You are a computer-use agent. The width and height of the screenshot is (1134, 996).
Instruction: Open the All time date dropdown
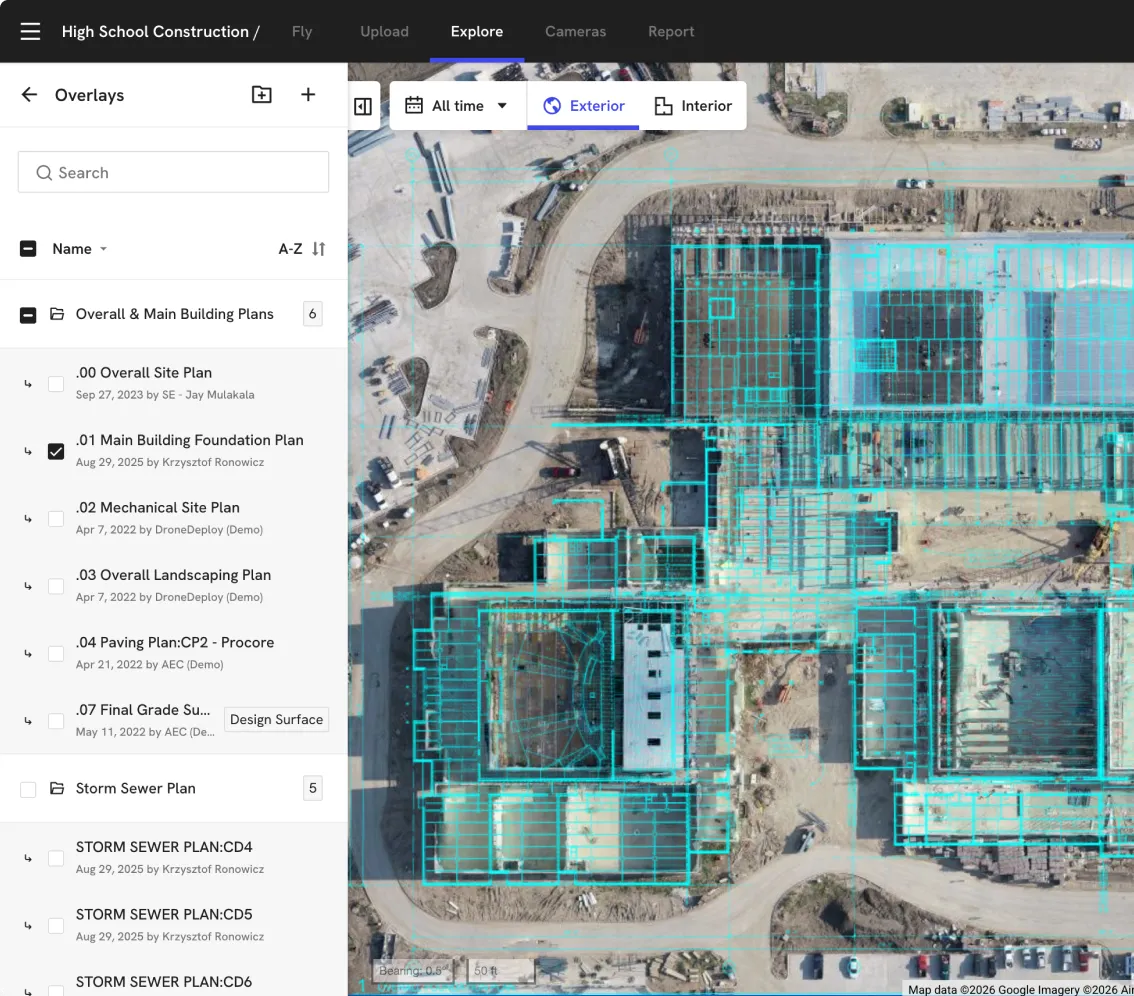(x=458, y=106)
